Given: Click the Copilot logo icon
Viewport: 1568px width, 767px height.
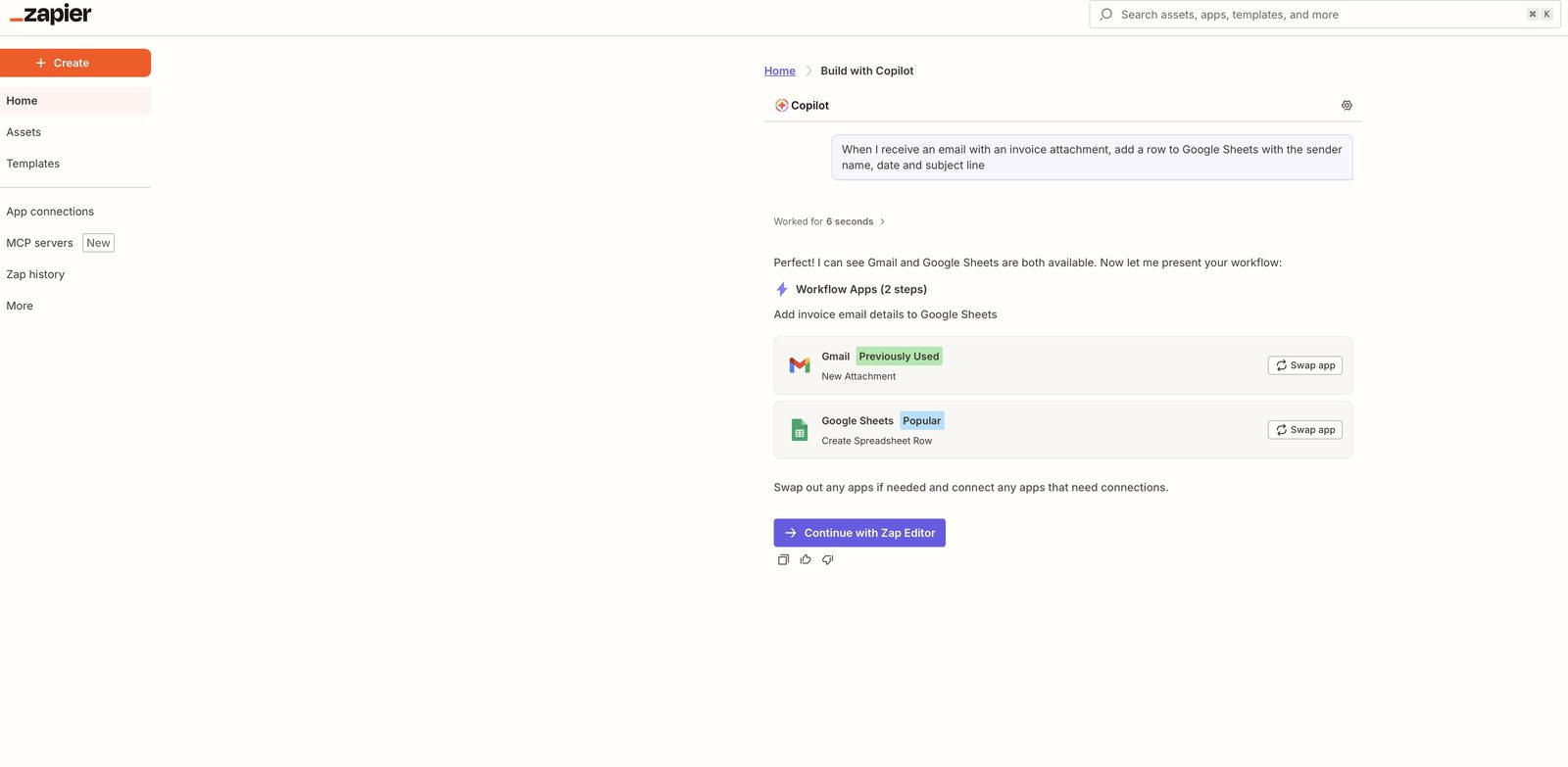Looking at the screenshot, I should [781, 105].
